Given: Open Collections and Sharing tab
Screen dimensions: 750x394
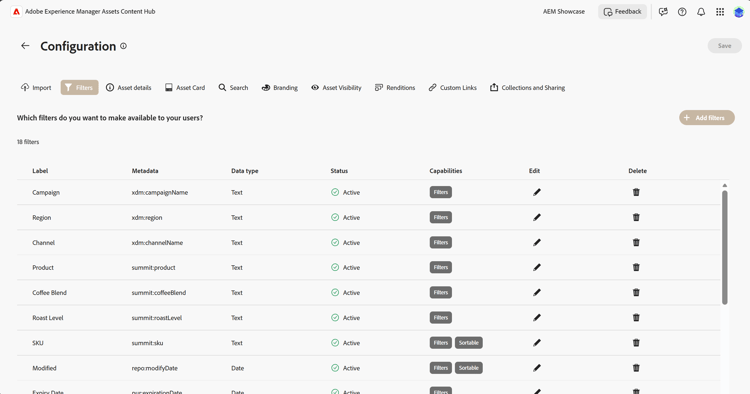Looking at the screenshot, I should pos(528,88).
